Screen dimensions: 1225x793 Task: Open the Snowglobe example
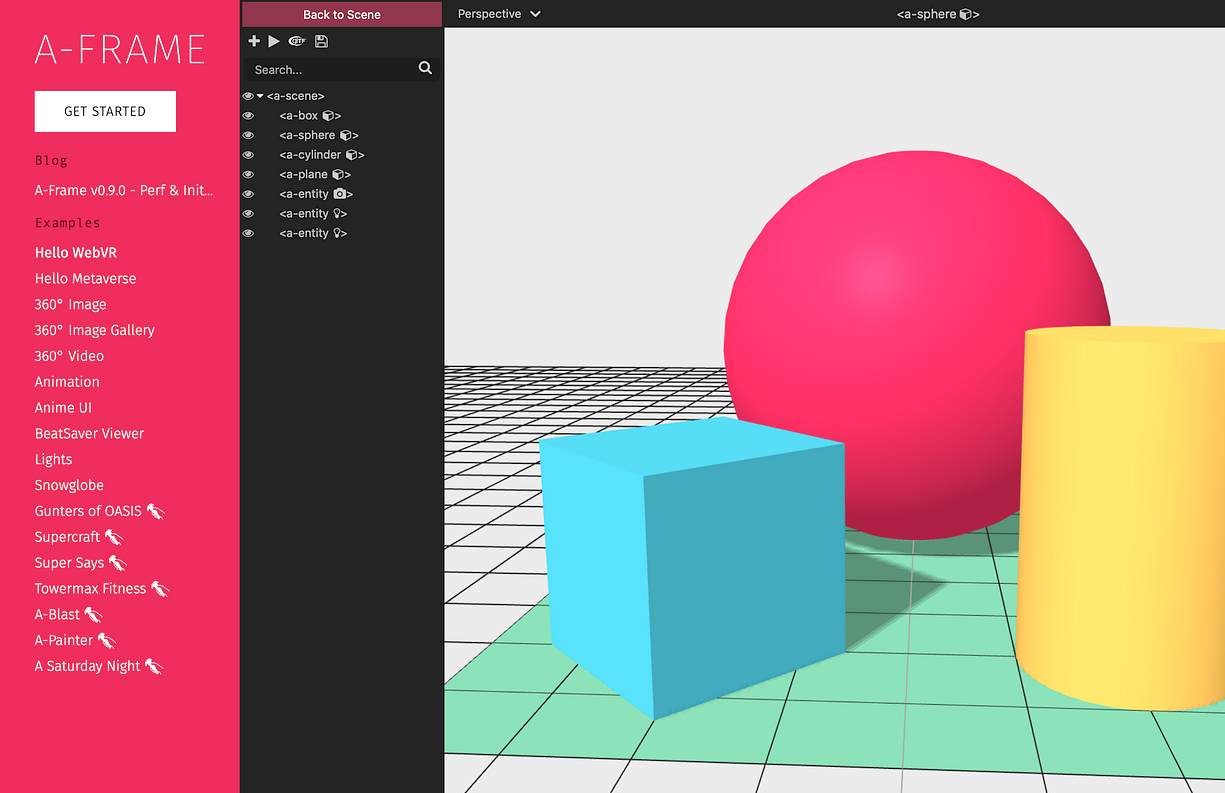(x=69, y=485)
